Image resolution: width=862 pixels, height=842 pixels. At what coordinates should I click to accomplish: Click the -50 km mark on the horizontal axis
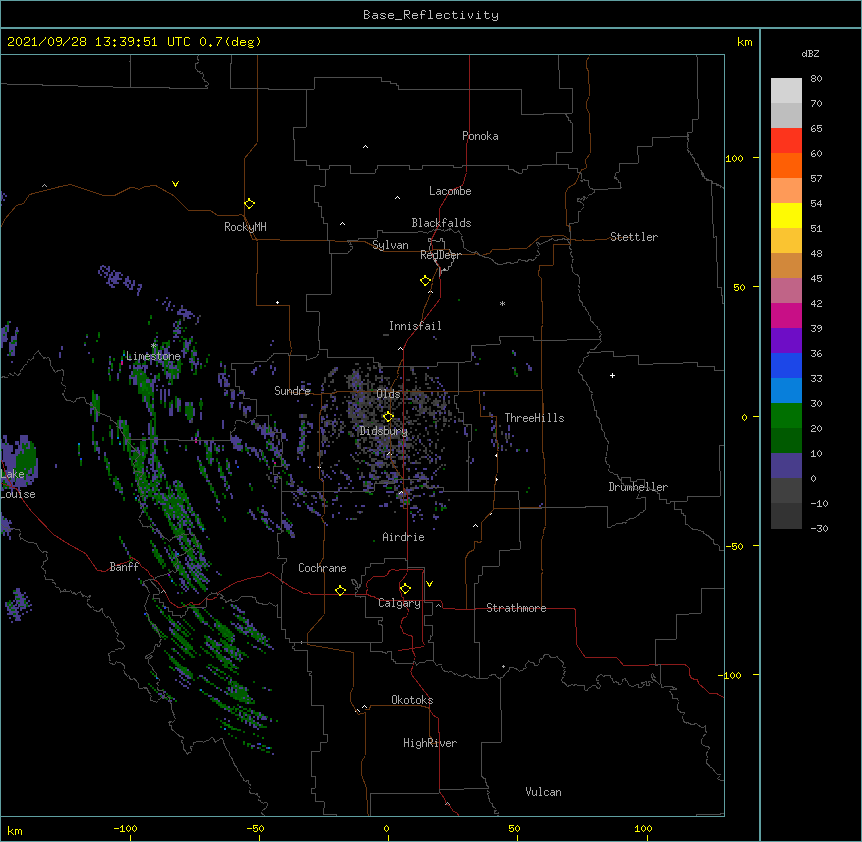click(255, 828)
